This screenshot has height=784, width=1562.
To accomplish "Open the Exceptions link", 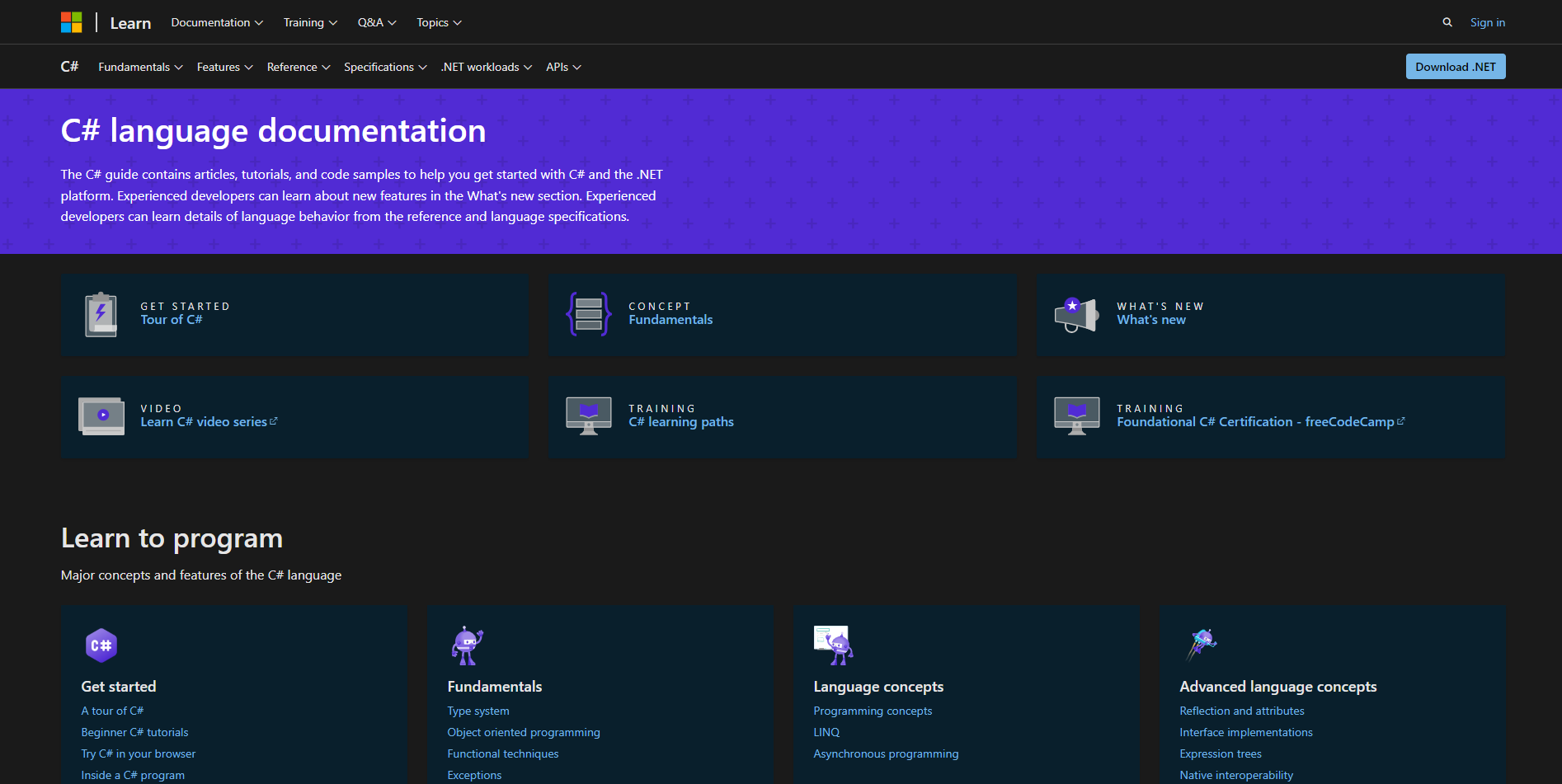I will [474, 775].
